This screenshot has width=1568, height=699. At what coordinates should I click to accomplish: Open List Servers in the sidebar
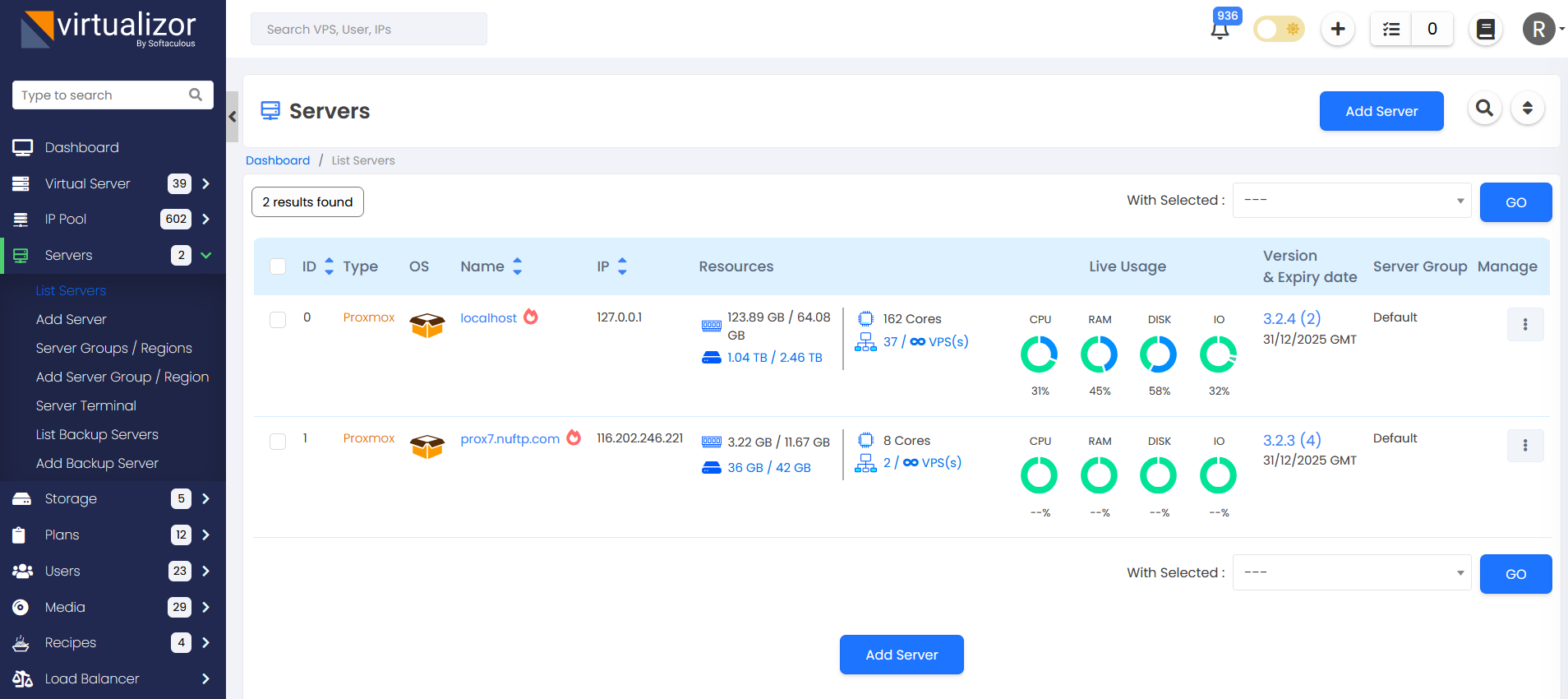point(71,291)
